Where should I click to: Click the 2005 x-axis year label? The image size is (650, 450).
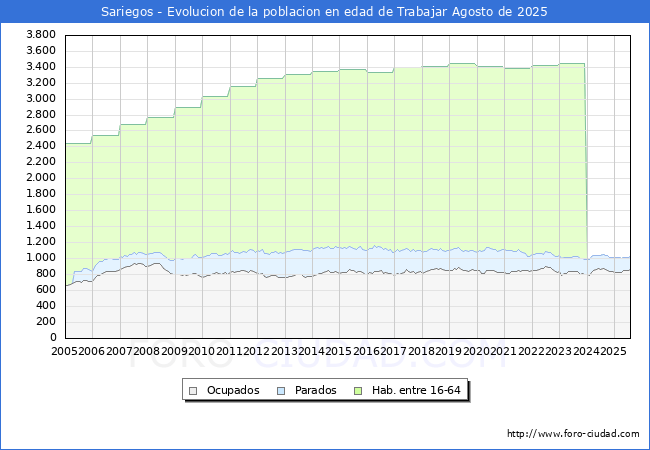pyautogui.click(x=65, y=351)
